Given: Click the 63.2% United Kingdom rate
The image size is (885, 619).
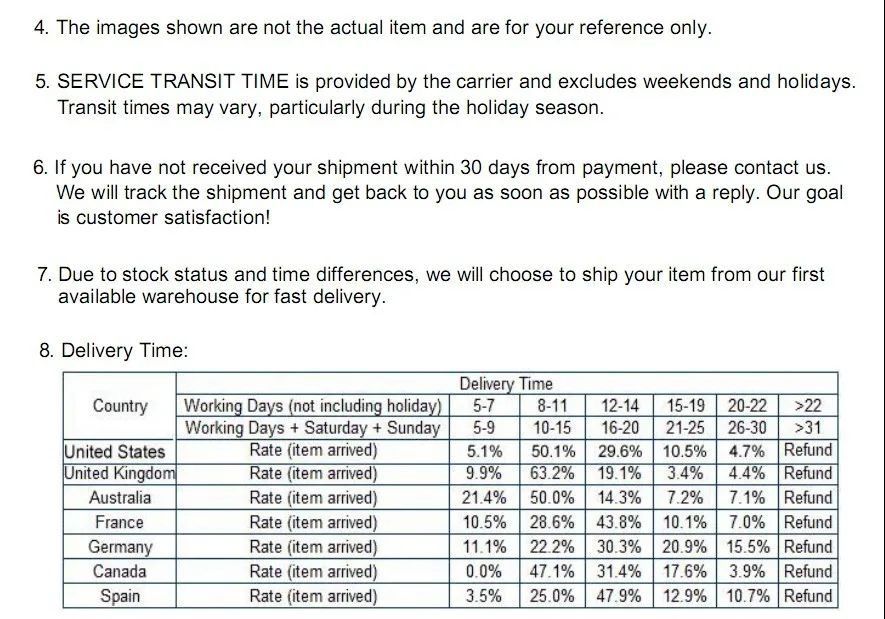Looking at the screenshot, I should click(553, 473).
